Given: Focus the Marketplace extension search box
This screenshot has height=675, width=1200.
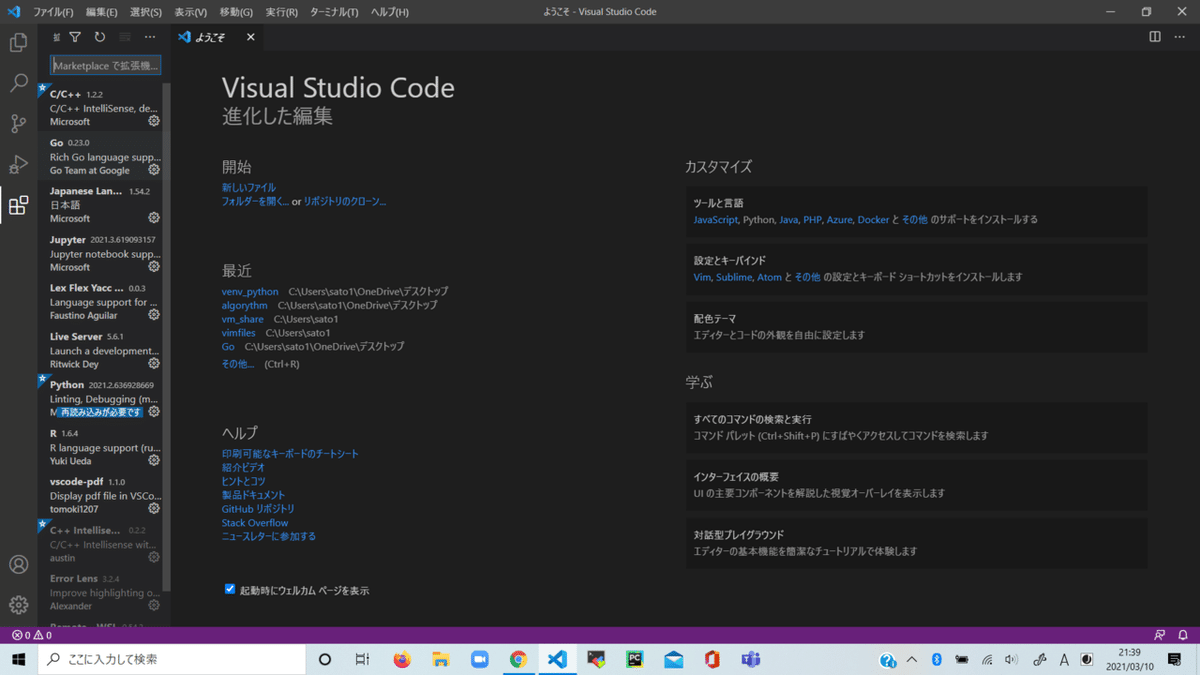Looking at the screenshot, I should (x=106, y=65).
